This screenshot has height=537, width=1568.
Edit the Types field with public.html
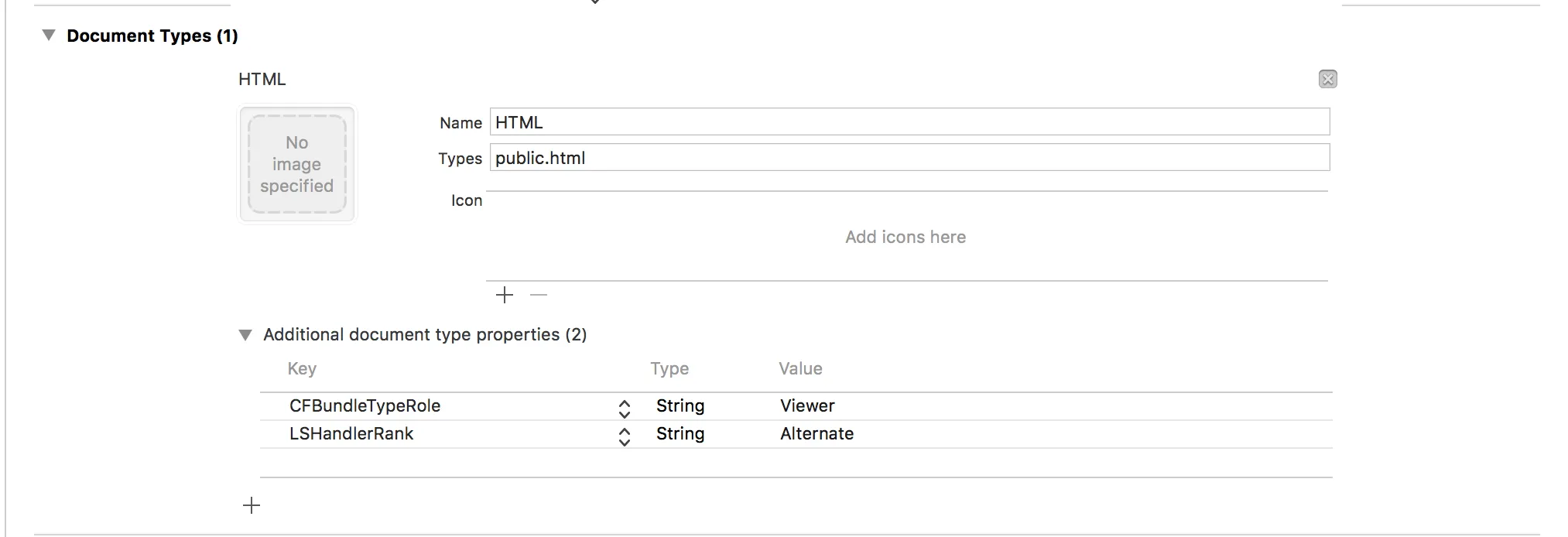tap(909, 158)
